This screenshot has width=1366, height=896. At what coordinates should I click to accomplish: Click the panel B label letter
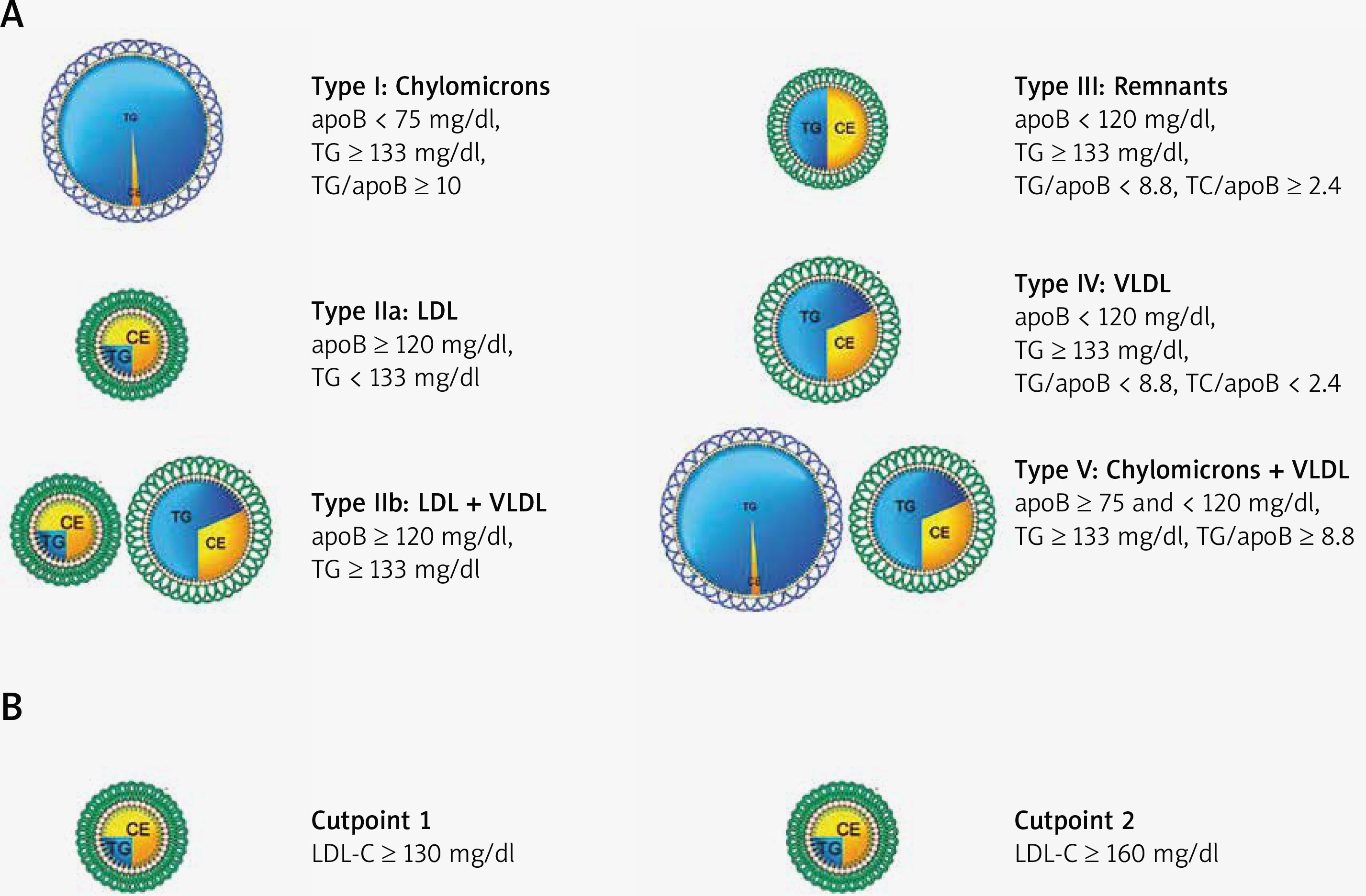point(12,707)
